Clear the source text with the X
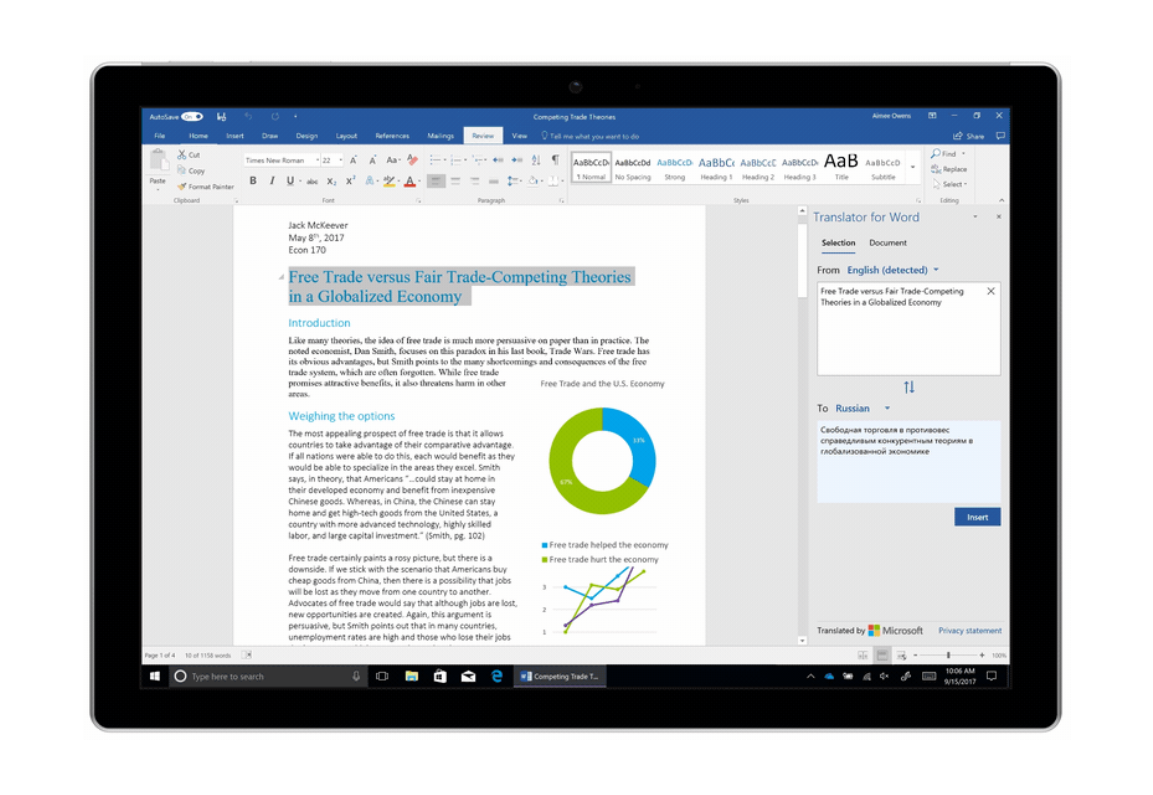 (x=990, y=292)
